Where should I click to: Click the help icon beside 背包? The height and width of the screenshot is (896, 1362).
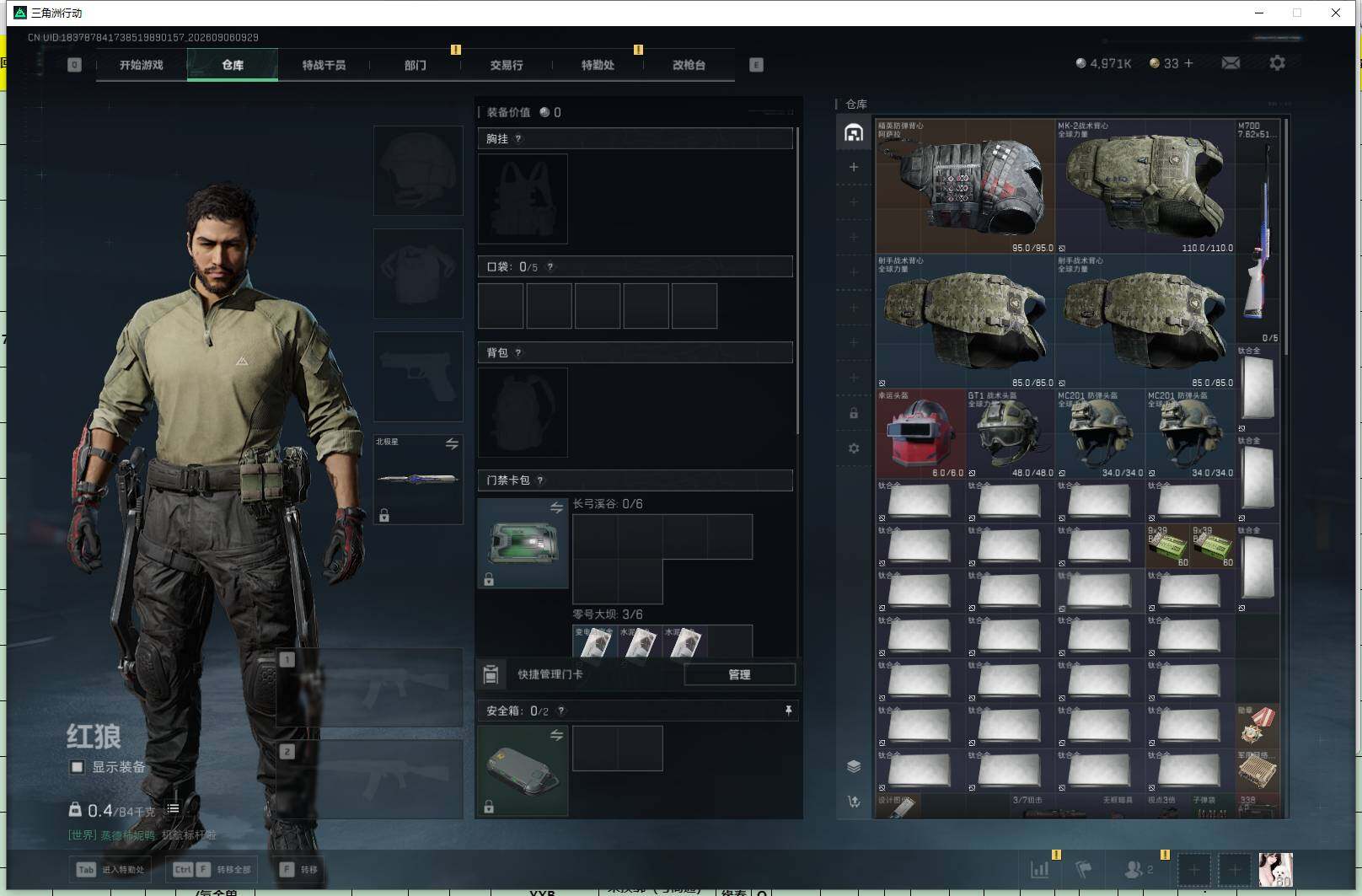[x=518, y=353]
